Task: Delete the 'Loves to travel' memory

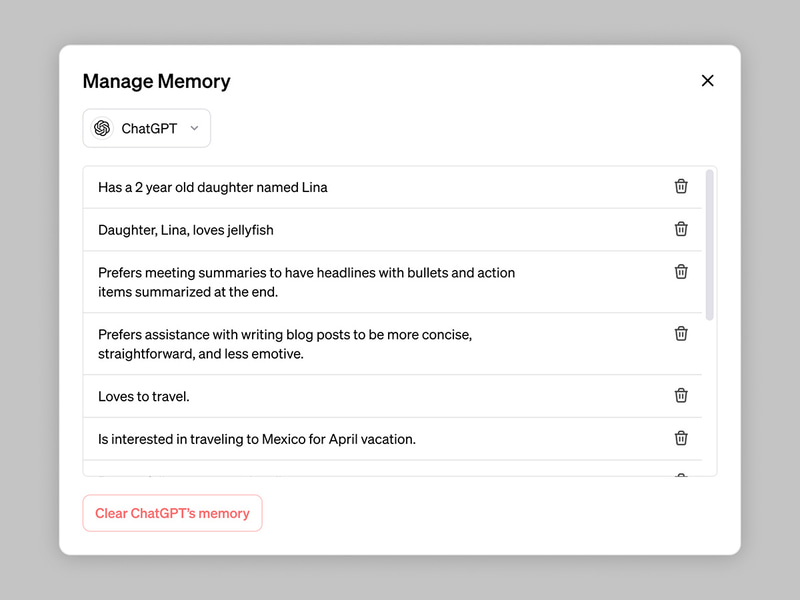Action: tap(681, 396)
